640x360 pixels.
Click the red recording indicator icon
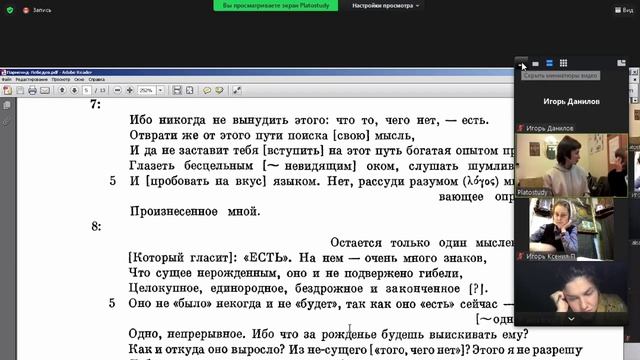26,10
